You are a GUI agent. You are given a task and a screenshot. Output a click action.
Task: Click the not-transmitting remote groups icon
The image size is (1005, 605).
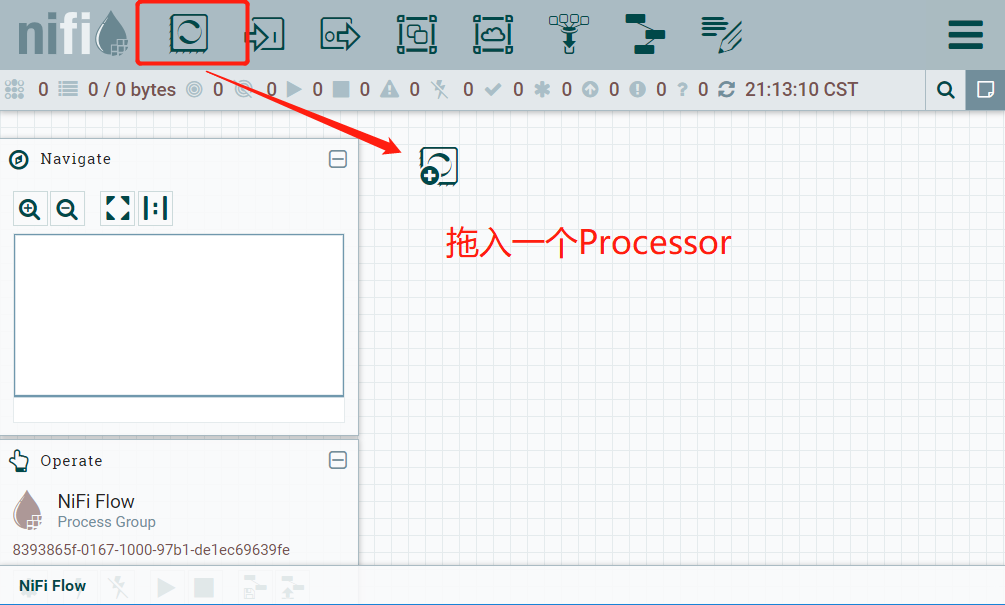244,89
